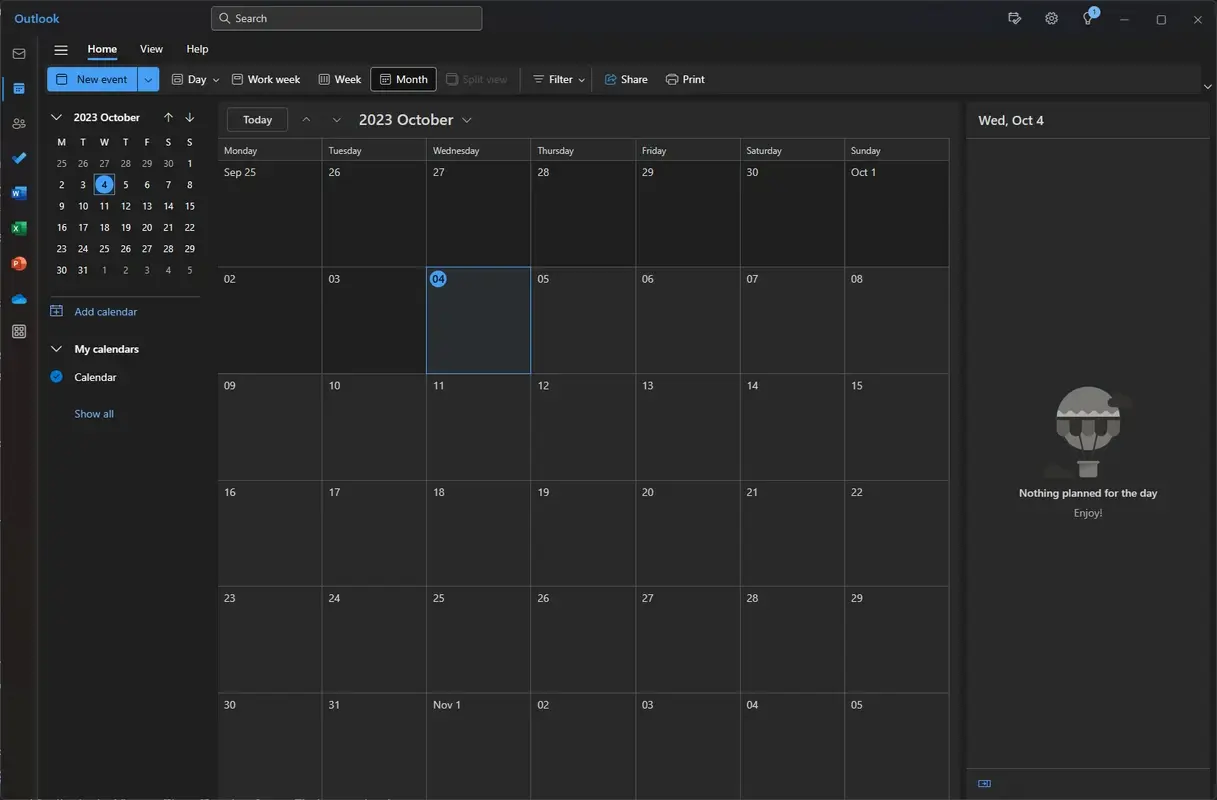The image size is (1217, 800).
Task: View notifications via the lightbulb icon
Action: click(x=1087, y=18)
